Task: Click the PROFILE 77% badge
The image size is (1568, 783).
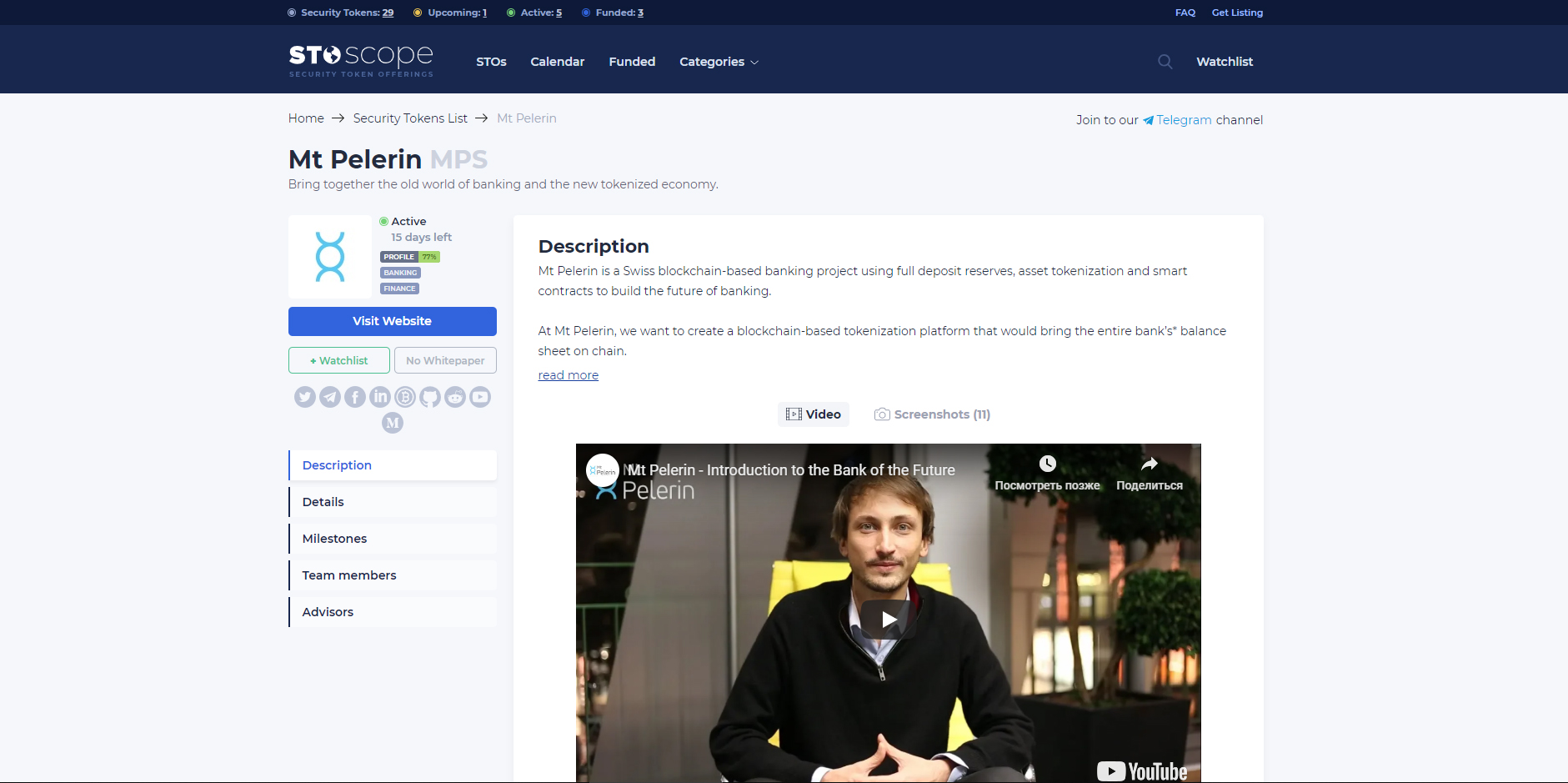Action: [410, 257]
